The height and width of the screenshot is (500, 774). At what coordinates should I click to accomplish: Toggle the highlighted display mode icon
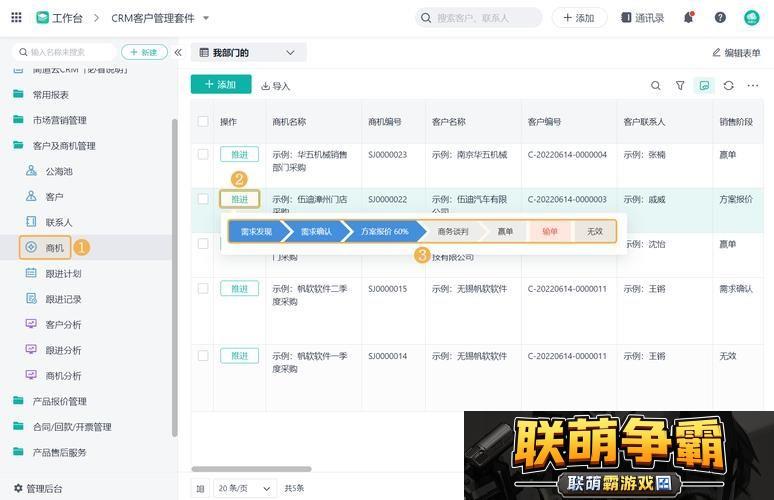pyautogui.click(x=704, y=85)
